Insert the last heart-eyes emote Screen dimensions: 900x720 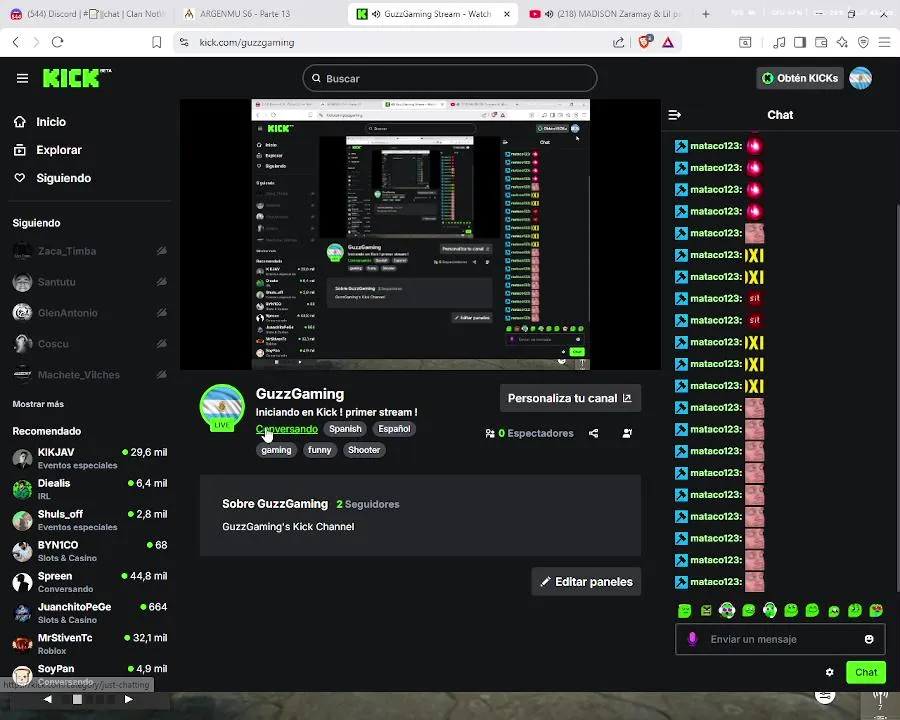[x=876, y=610]
